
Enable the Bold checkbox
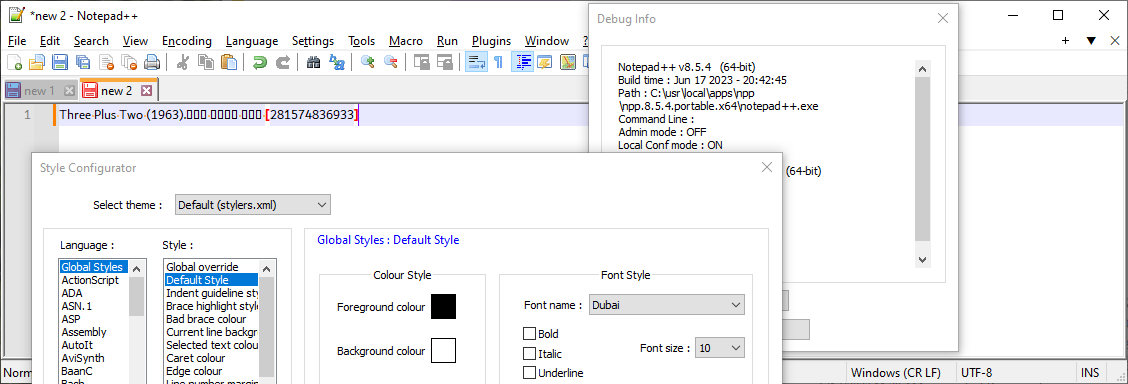[529, 334]
